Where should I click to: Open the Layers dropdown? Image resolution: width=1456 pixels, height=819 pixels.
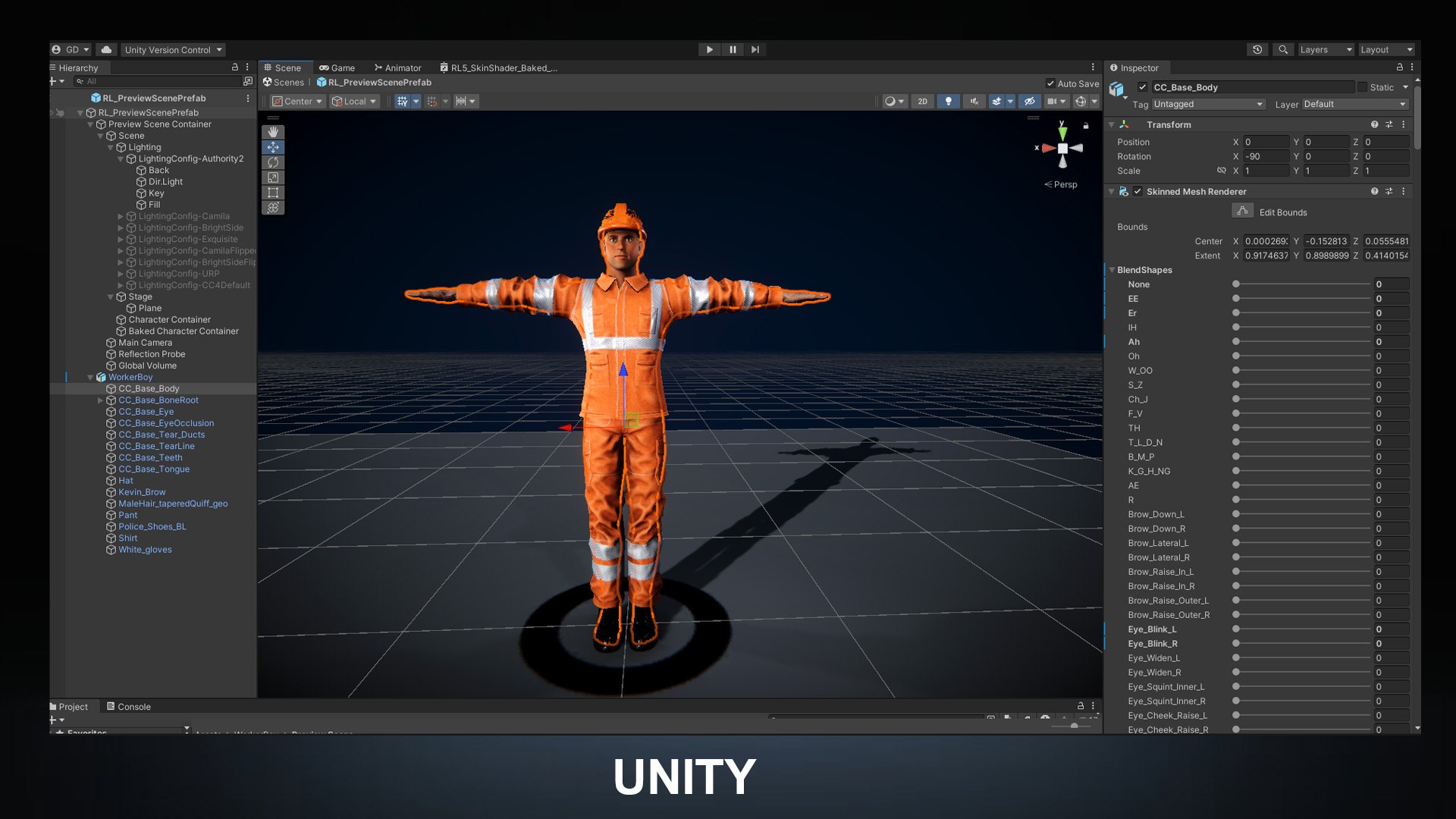pos(1326,49)
